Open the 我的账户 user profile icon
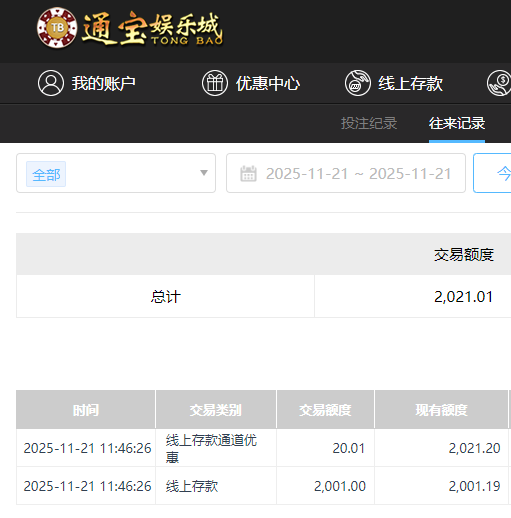Viewport: 511px width, 518px height. pyautogui.click(x=51, y=83)
